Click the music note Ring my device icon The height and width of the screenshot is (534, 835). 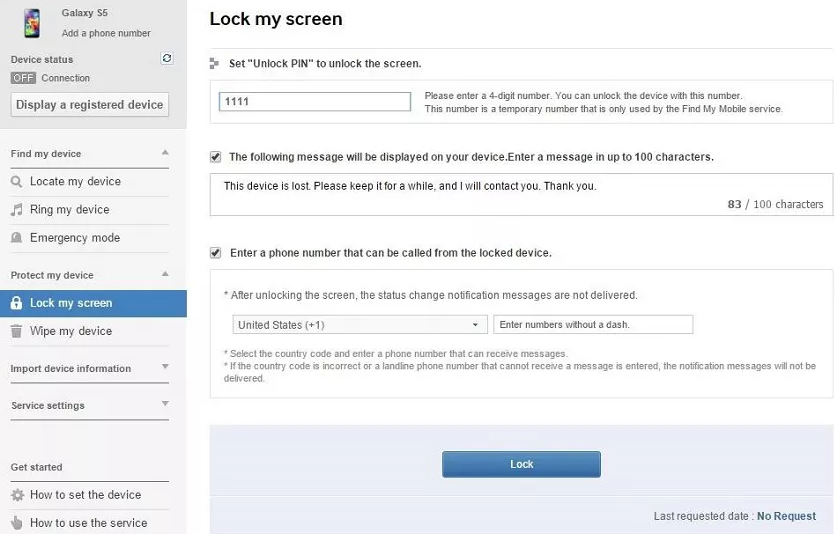point(17,210)
